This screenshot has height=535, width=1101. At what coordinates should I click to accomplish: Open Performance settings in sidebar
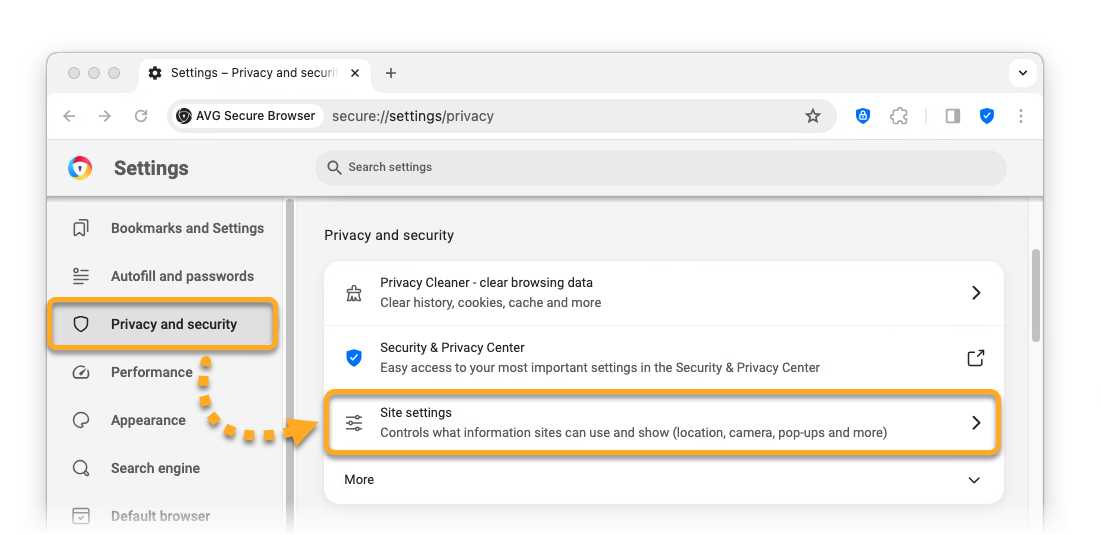point(151,372)
